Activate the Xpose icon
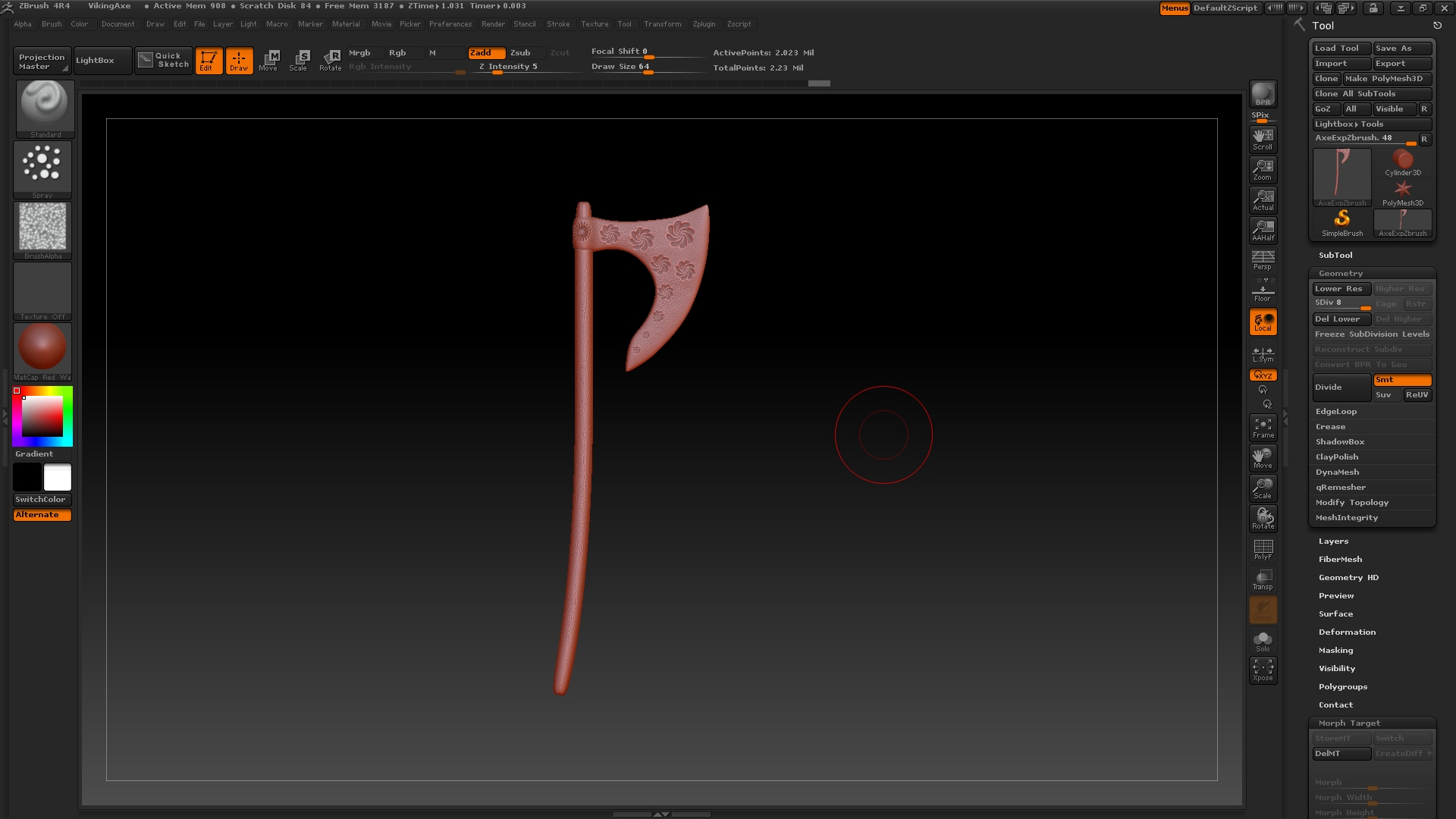This screenshot has height=819, width=1456. 1263,670
